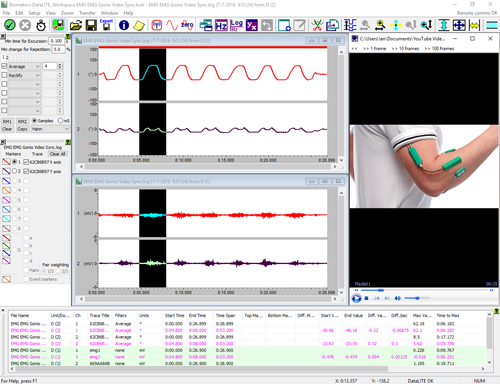
Task: Click the blue information icon
Action: 124,25
